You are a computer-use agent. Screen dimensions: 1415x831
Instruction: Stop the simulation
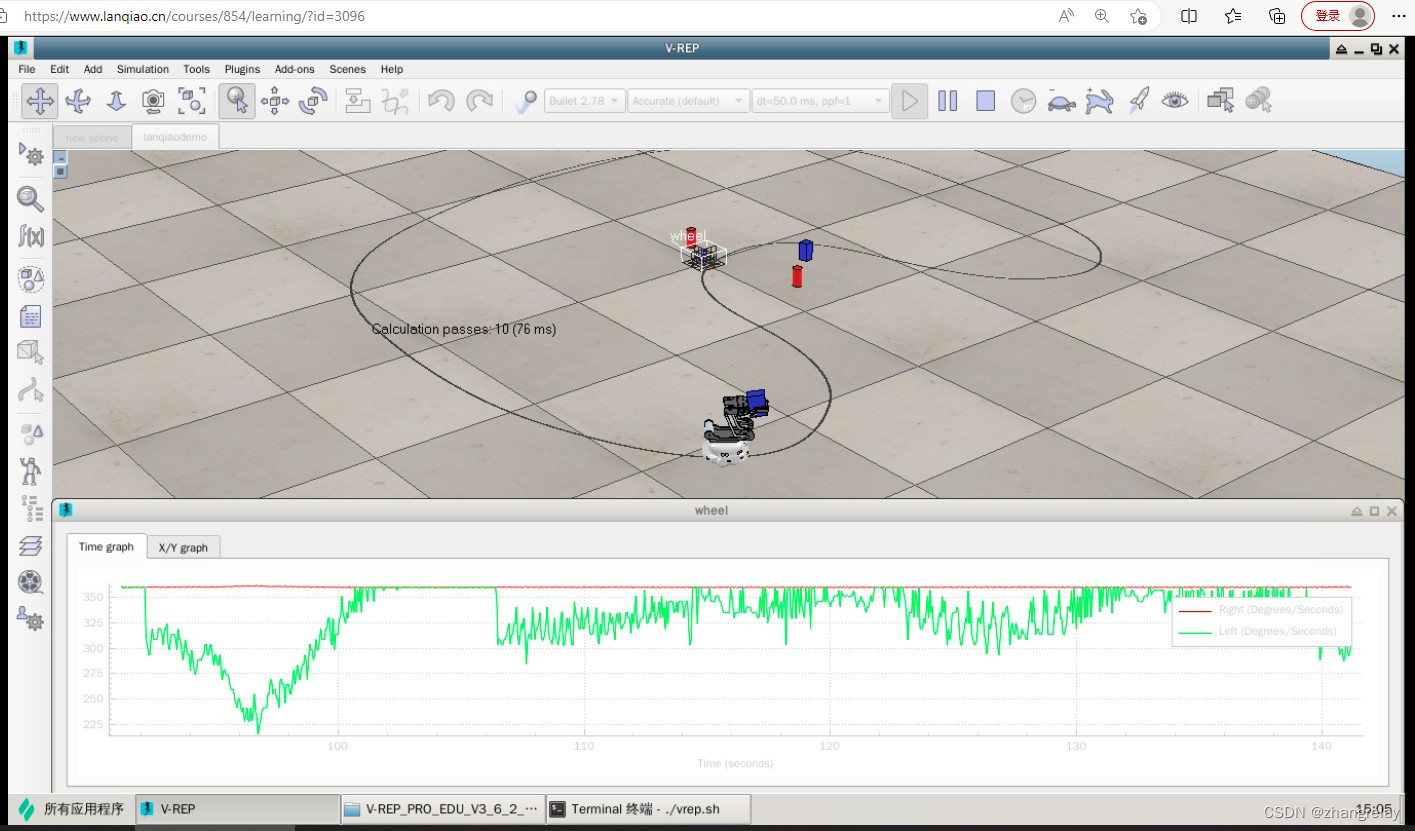tap(986, 100)
